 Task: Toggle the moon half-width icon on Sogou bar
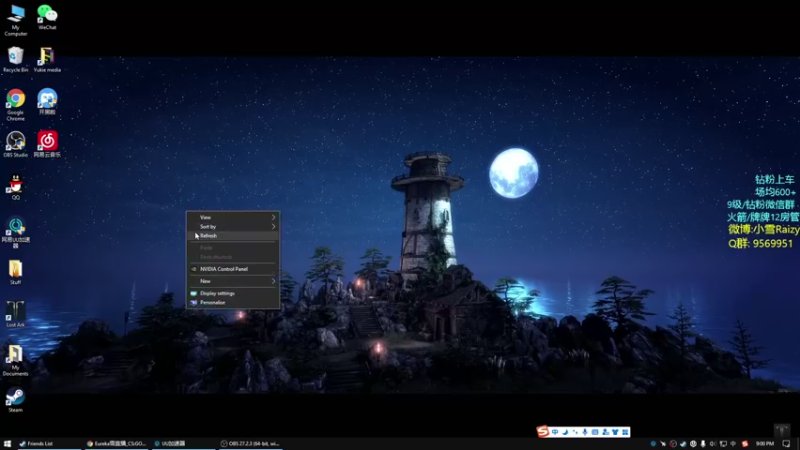point(565,432)
